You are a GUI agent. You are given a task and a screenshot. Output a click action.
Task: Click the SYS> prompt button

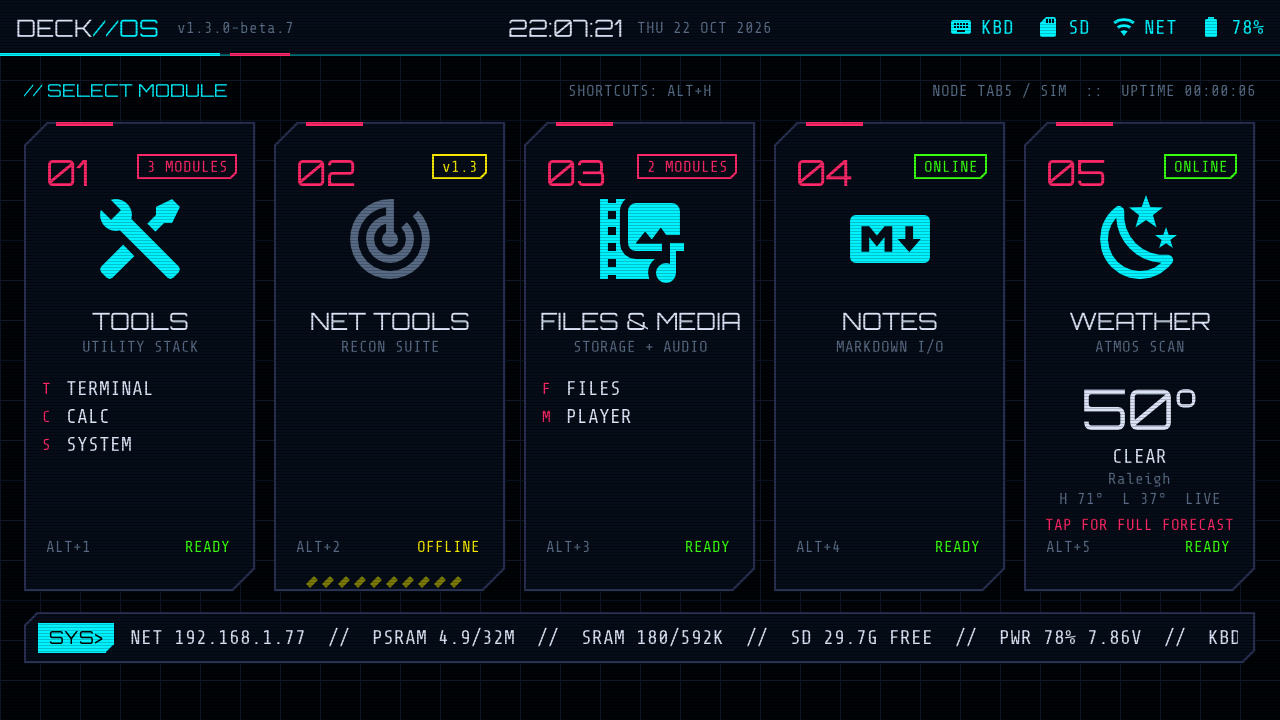tap(76, 638)
